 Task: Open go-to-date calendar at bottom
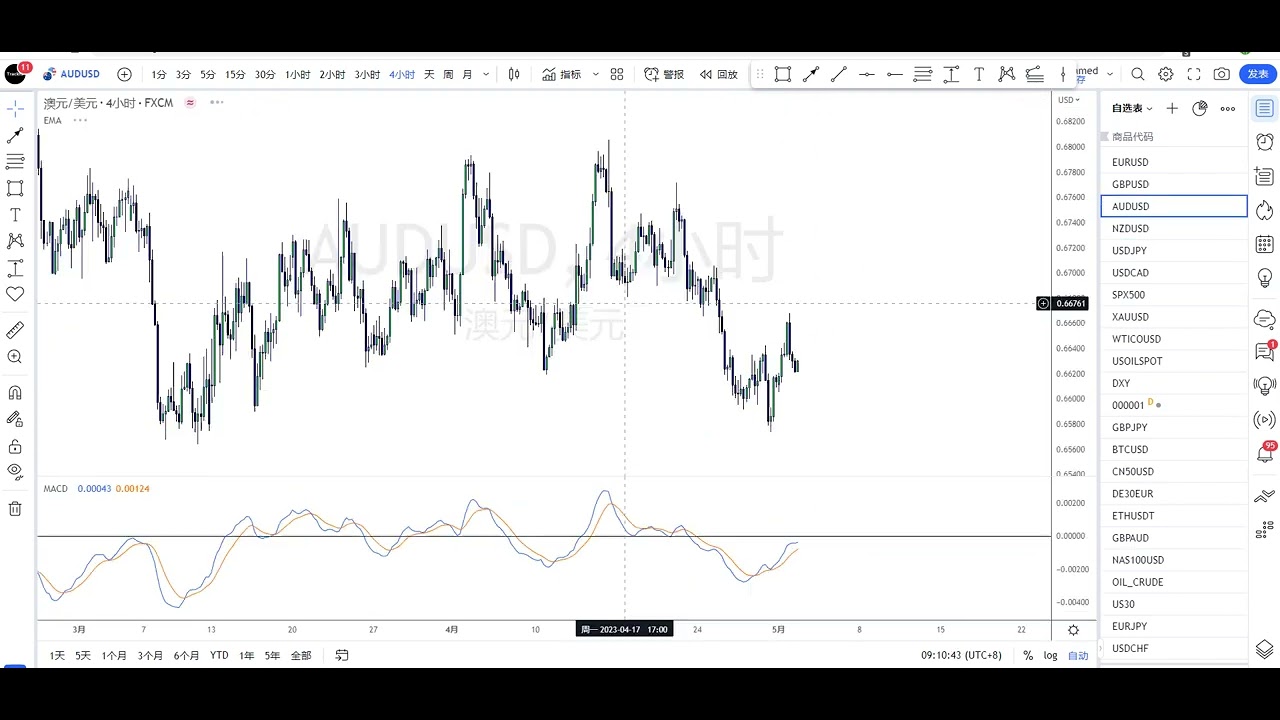(342, 656)
